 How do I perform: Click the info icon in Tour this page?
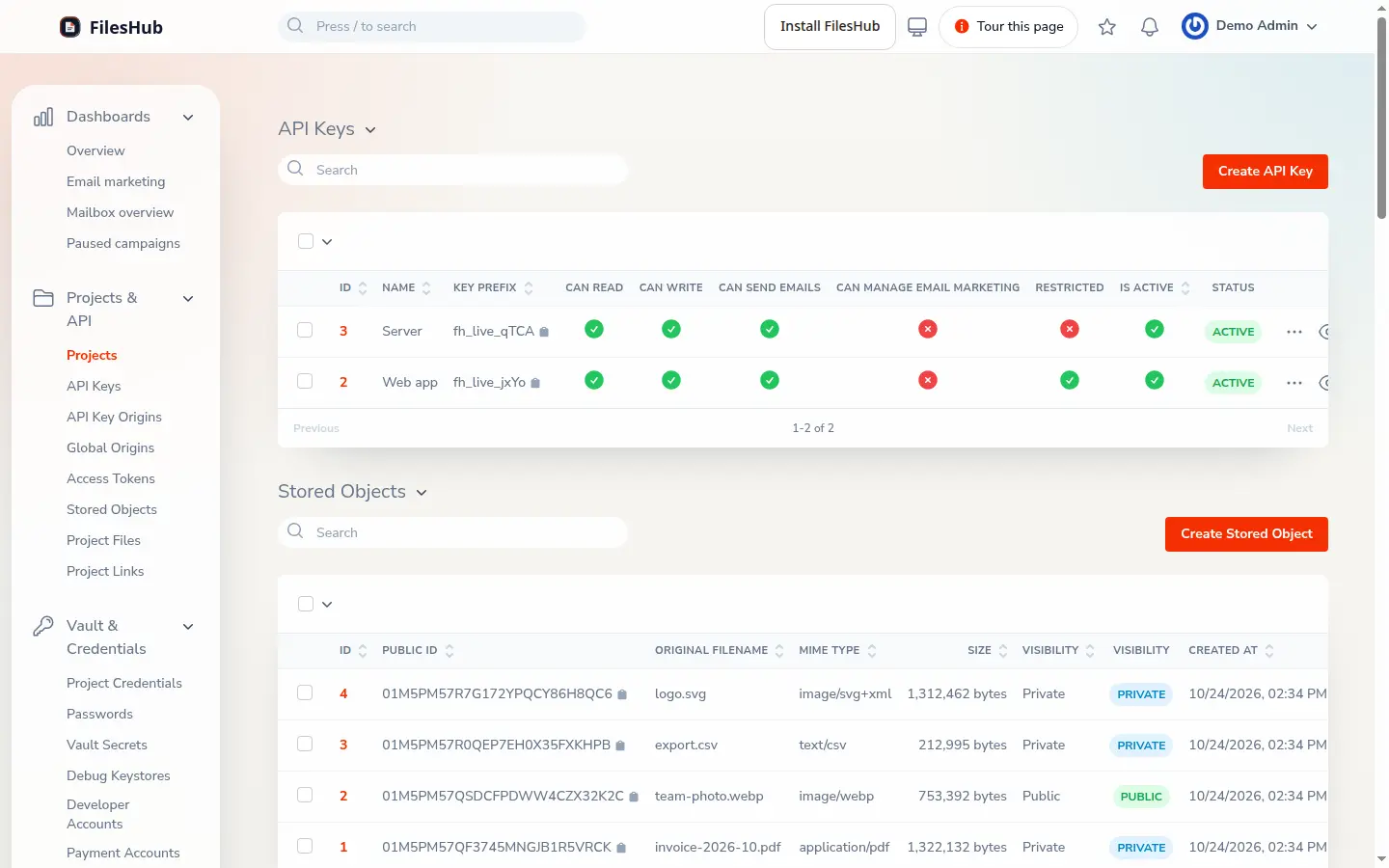(962, 27)
